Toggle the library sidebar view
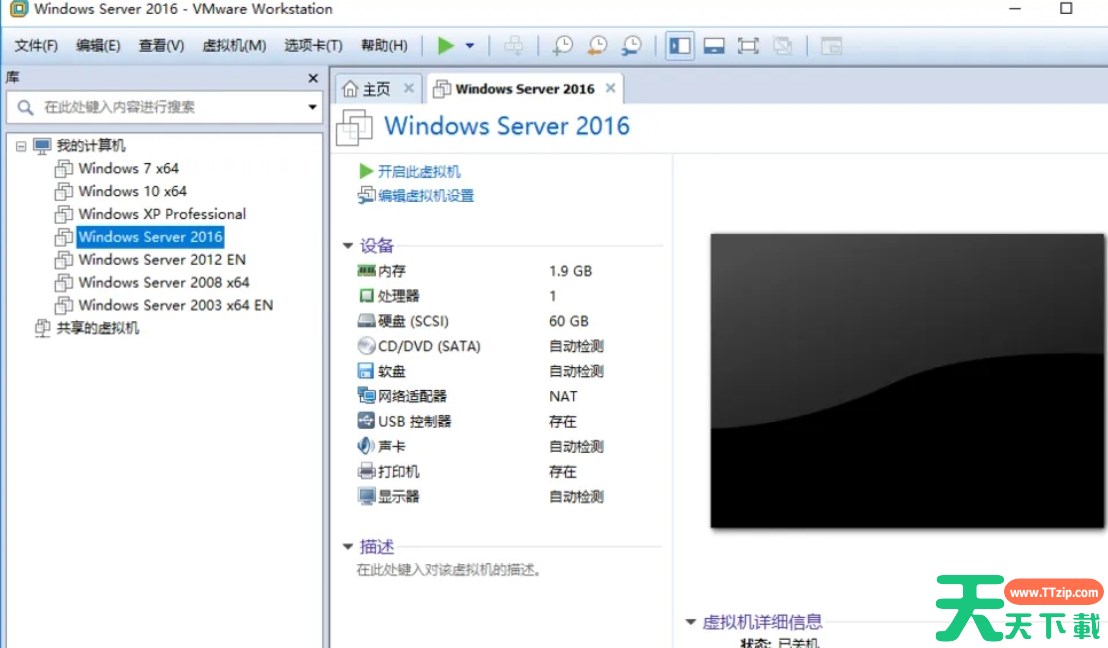Viewport: 1108px width, 648px height. click(x=680, y=45)
